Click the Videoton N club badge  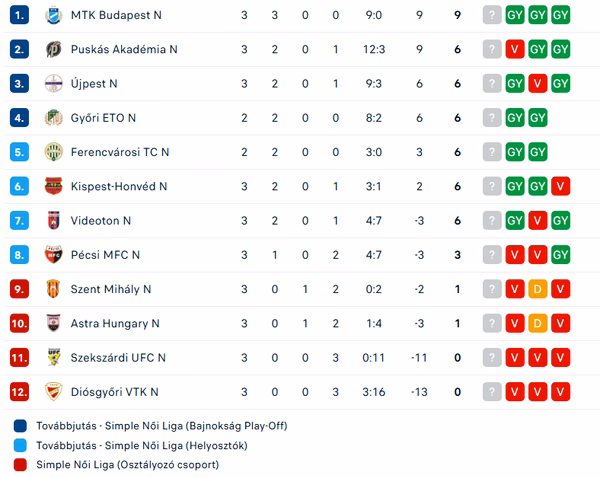point(54,220)
